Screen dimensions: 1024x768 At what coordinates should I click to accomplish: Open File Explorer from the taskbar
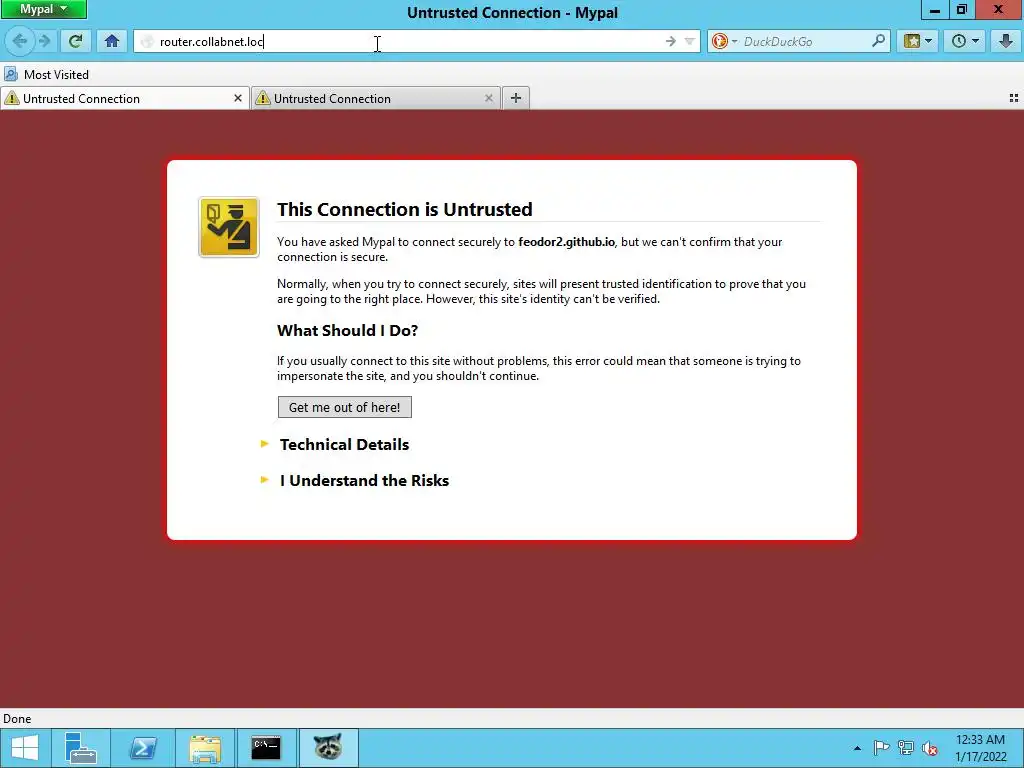[x=205, y=748]
